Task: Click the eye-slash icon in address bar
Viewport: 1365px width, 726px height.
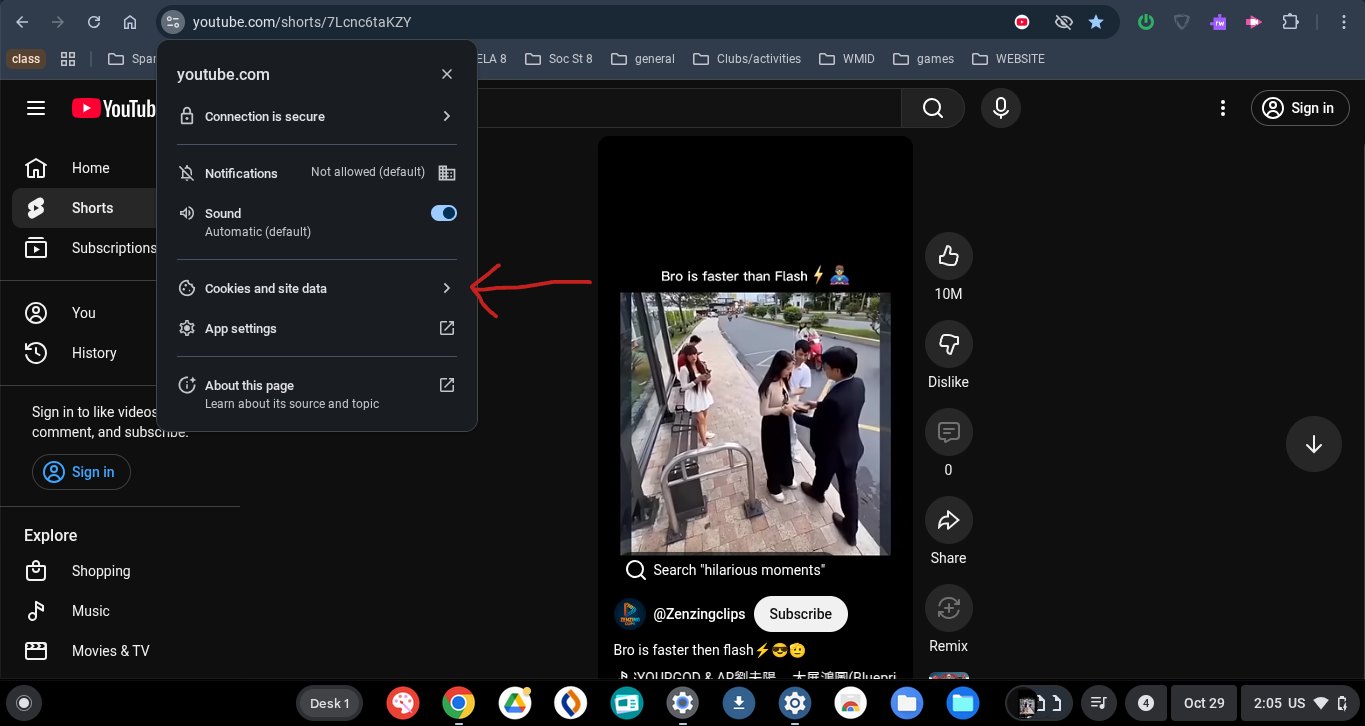Action: (1063, 22)
